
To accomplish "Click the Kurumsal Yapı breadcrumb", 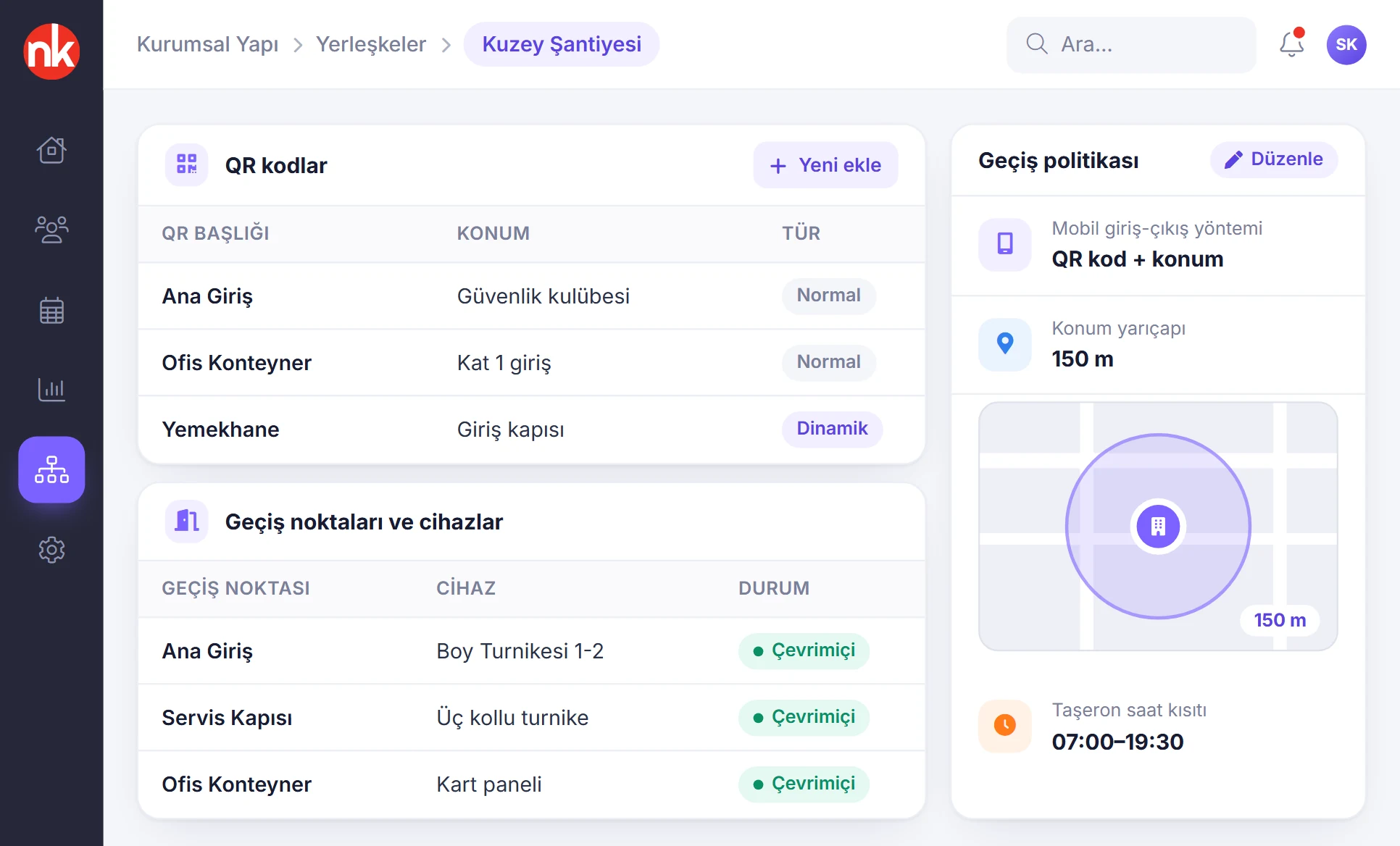I will click(208, 44).
